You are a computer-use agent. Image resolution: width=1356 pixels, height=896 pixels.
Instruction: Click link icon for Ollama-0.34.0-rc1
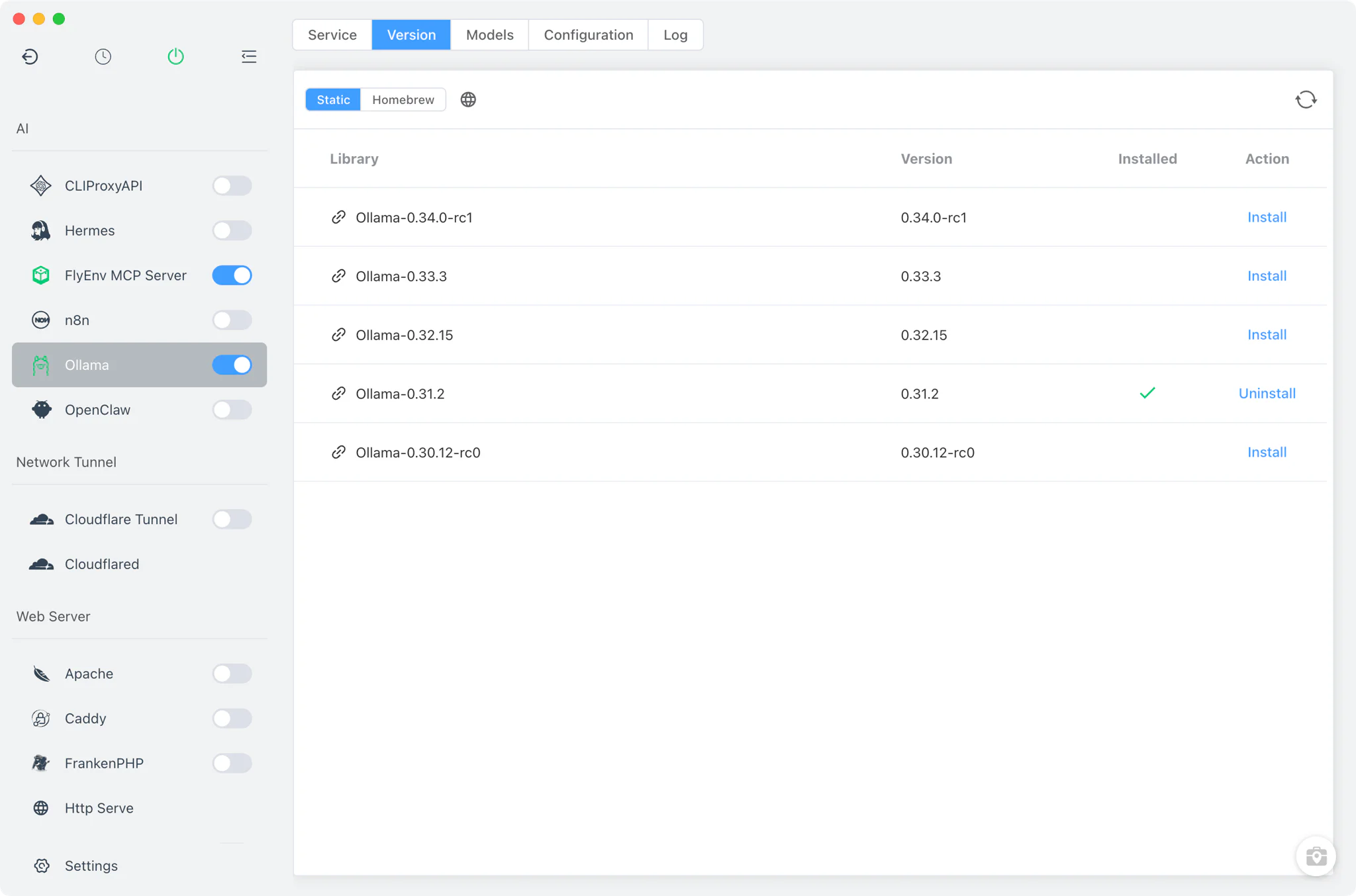coord(338,218)
